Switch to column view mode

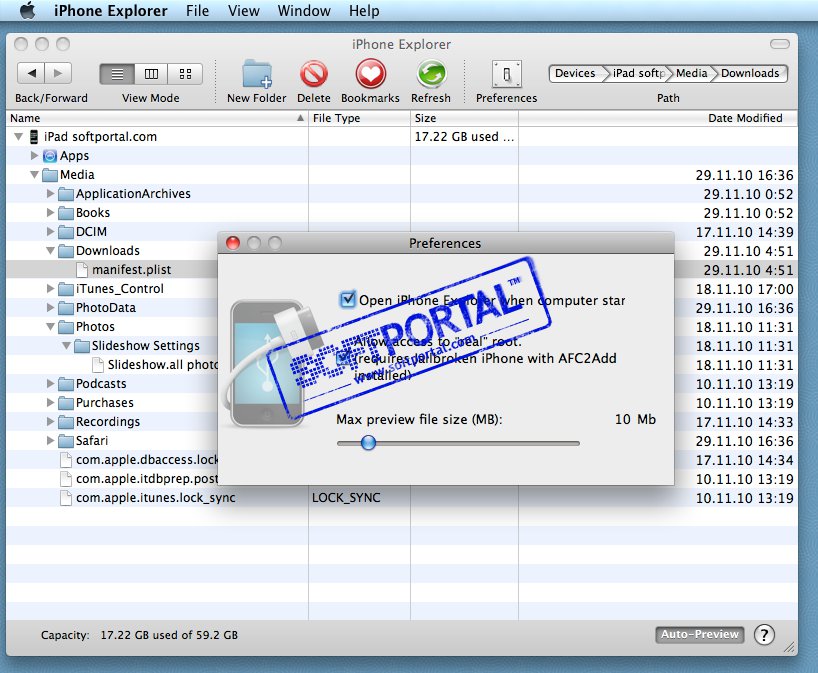151,74
